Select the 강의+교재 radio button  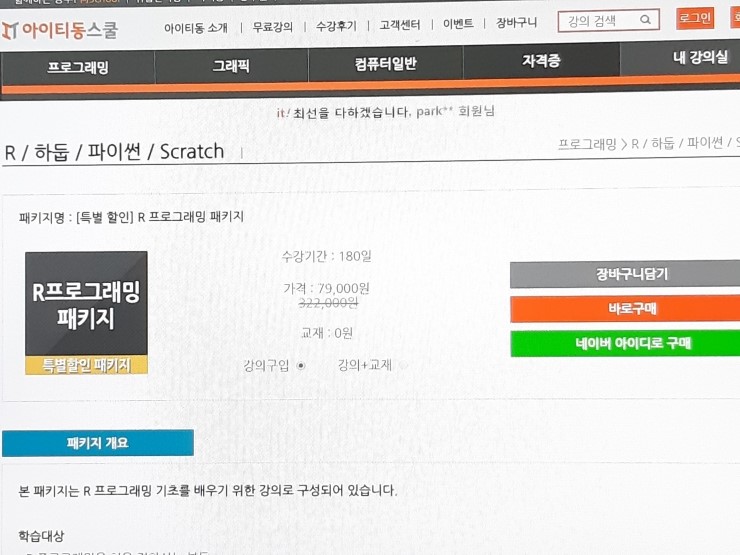tap(403, 365)
